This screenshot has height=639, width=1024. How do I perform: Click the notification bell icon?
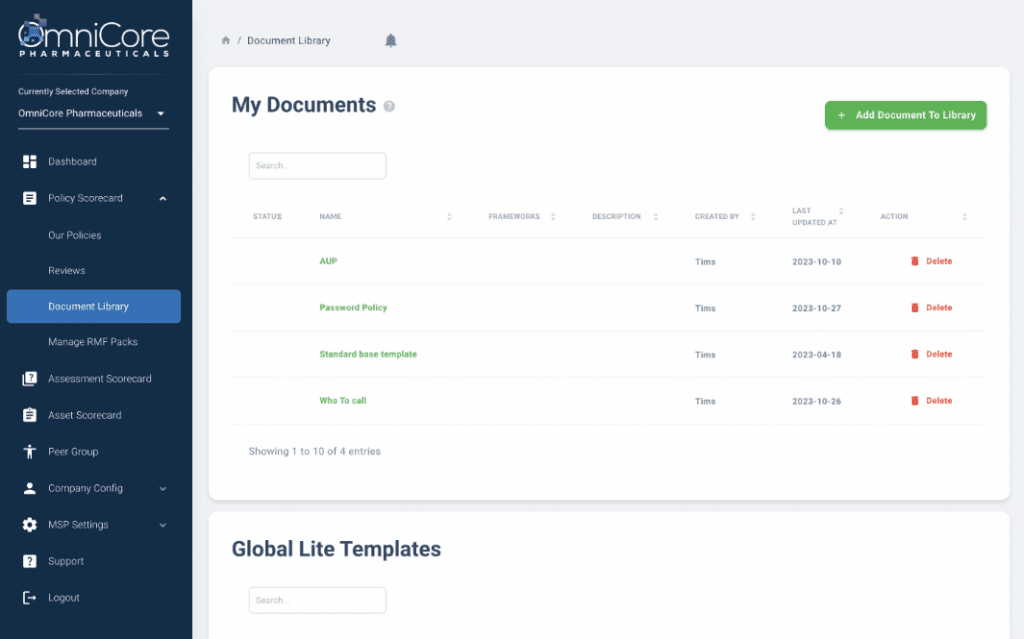click(391, 40)
